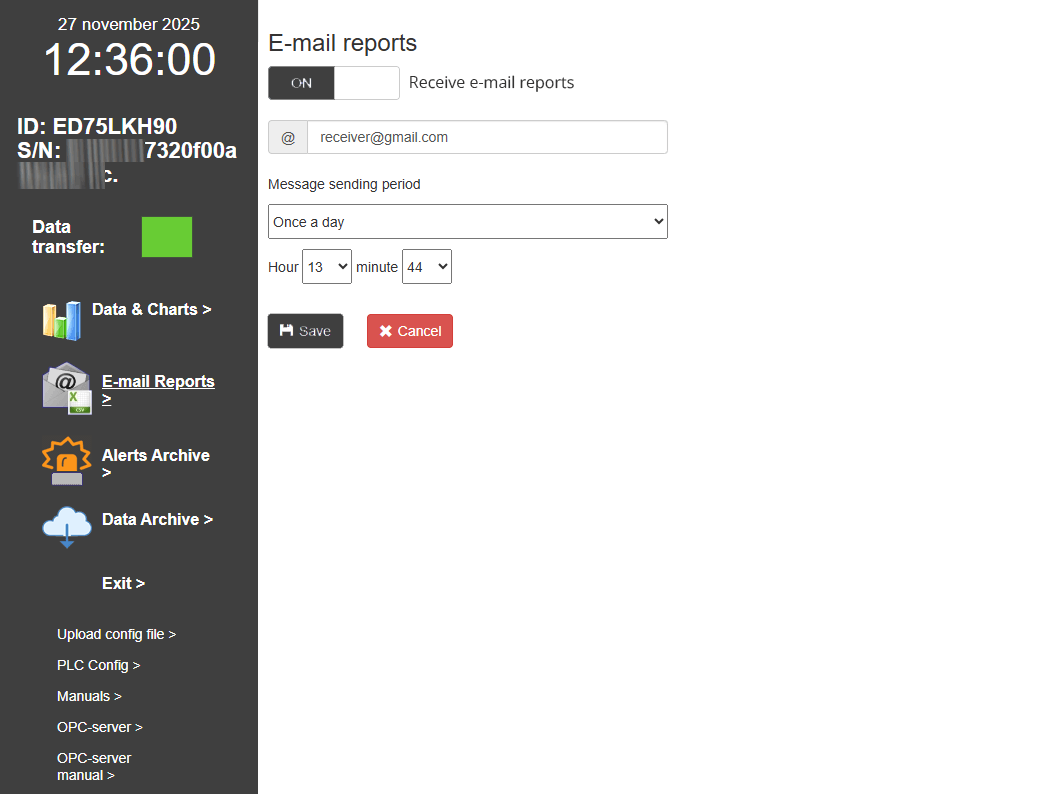Open the Message sending period dropdown

pyautogui.click(x=467, y=222)
